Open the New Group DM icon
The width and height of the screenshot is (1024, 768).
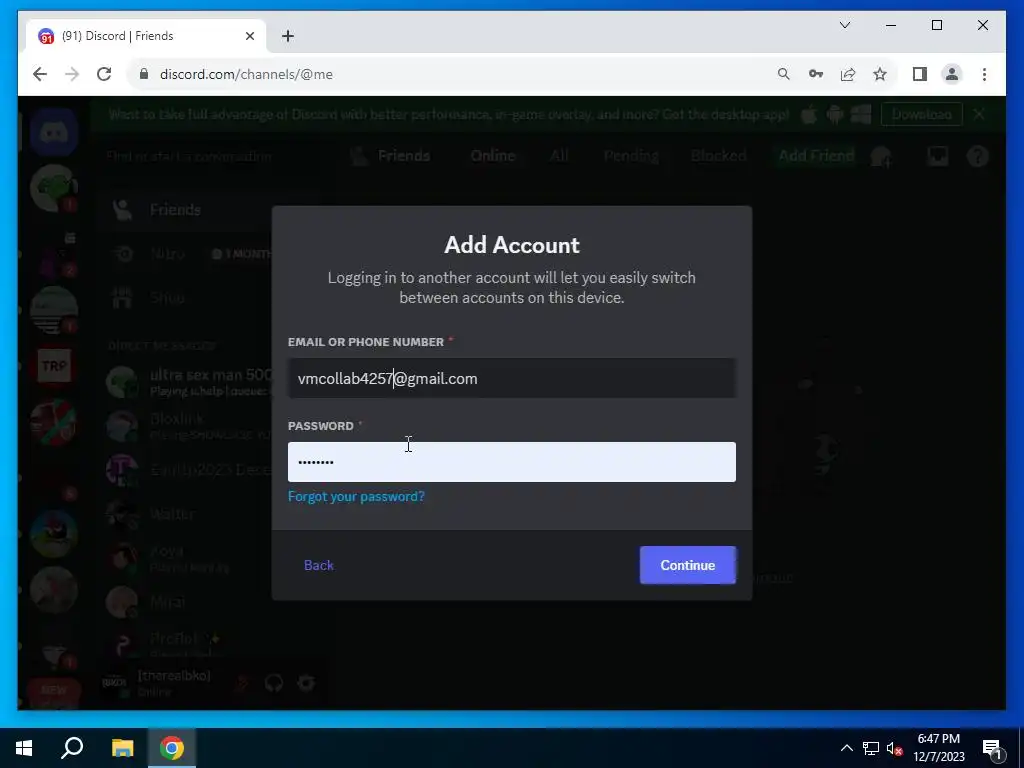coord(881,156)
